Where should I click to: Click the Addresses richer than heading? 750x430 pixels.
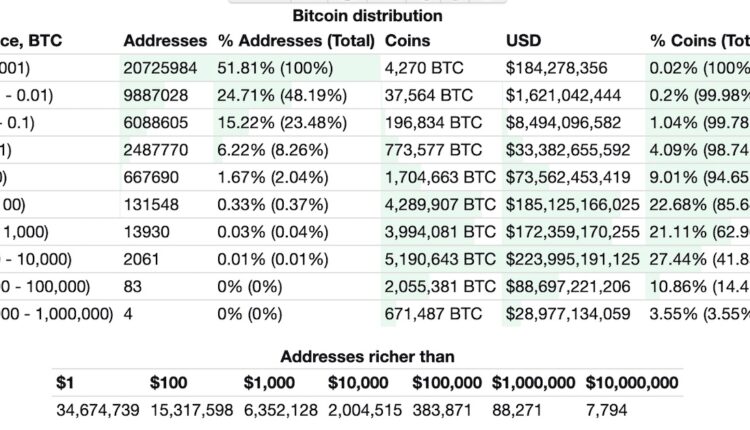click(367, 357)
